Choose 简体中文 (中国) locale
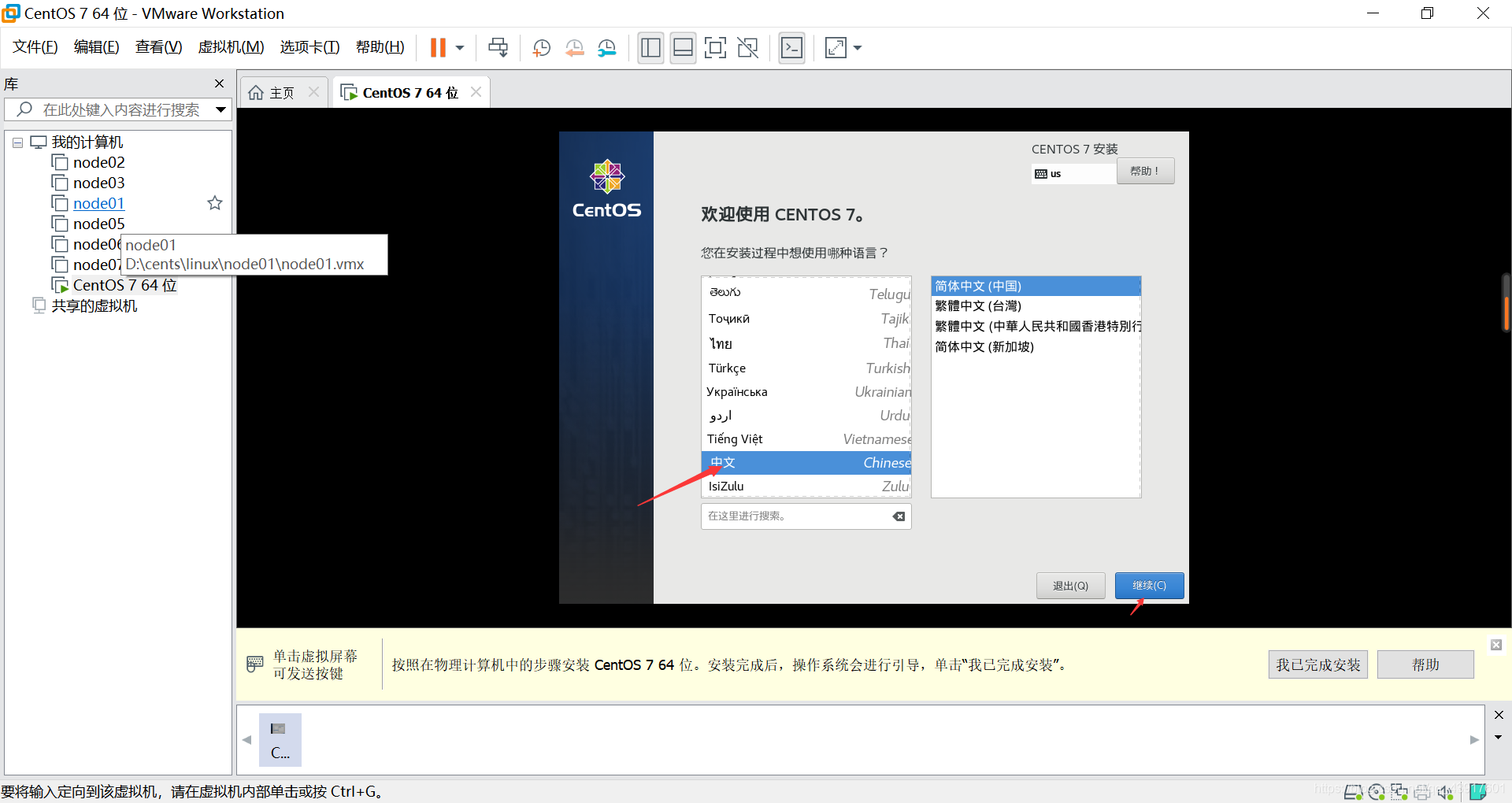The width and height of the screenshot is (1512, 803). (x=1036, y=286)
